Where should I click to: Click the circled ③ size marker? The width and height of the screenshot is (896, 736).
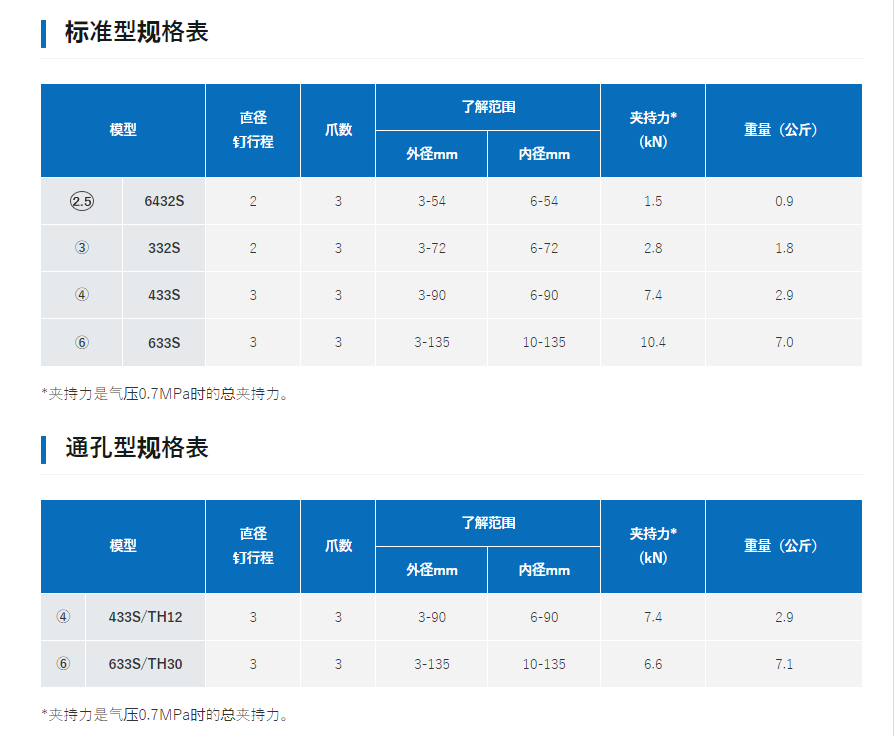(82, 248)
